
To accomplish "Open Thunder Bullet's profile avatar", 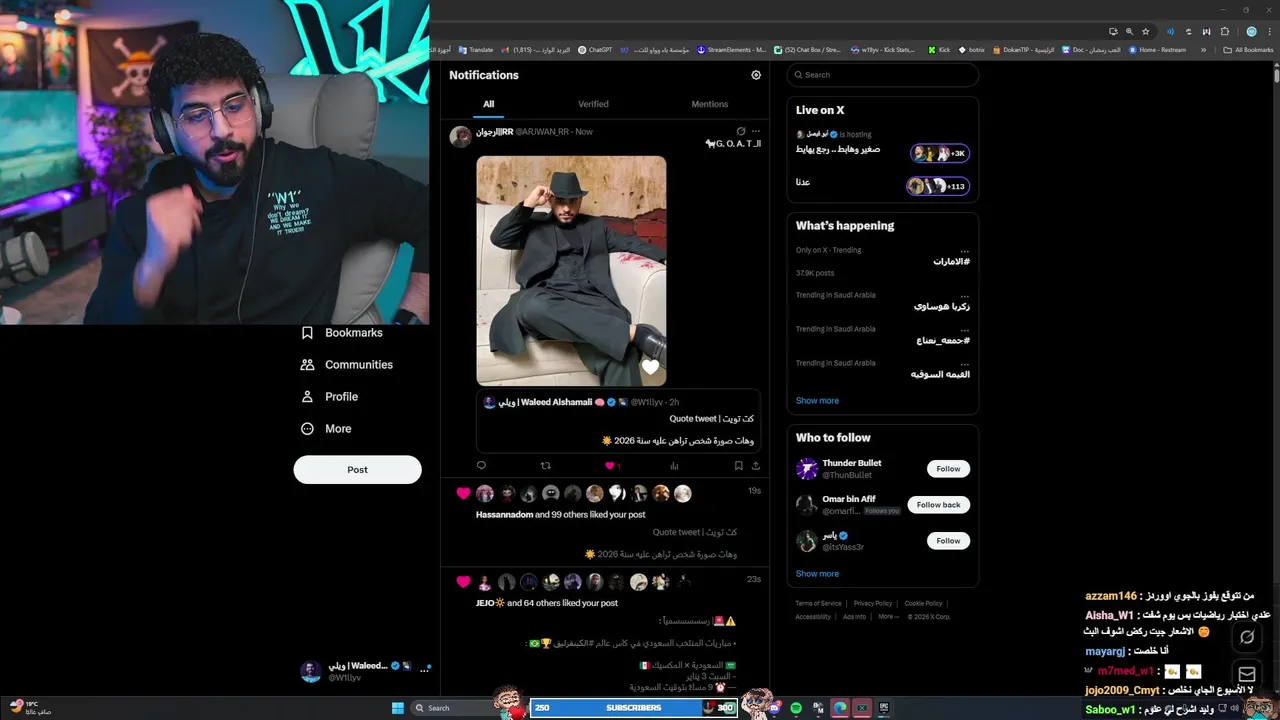I will [x=807, y=469].
